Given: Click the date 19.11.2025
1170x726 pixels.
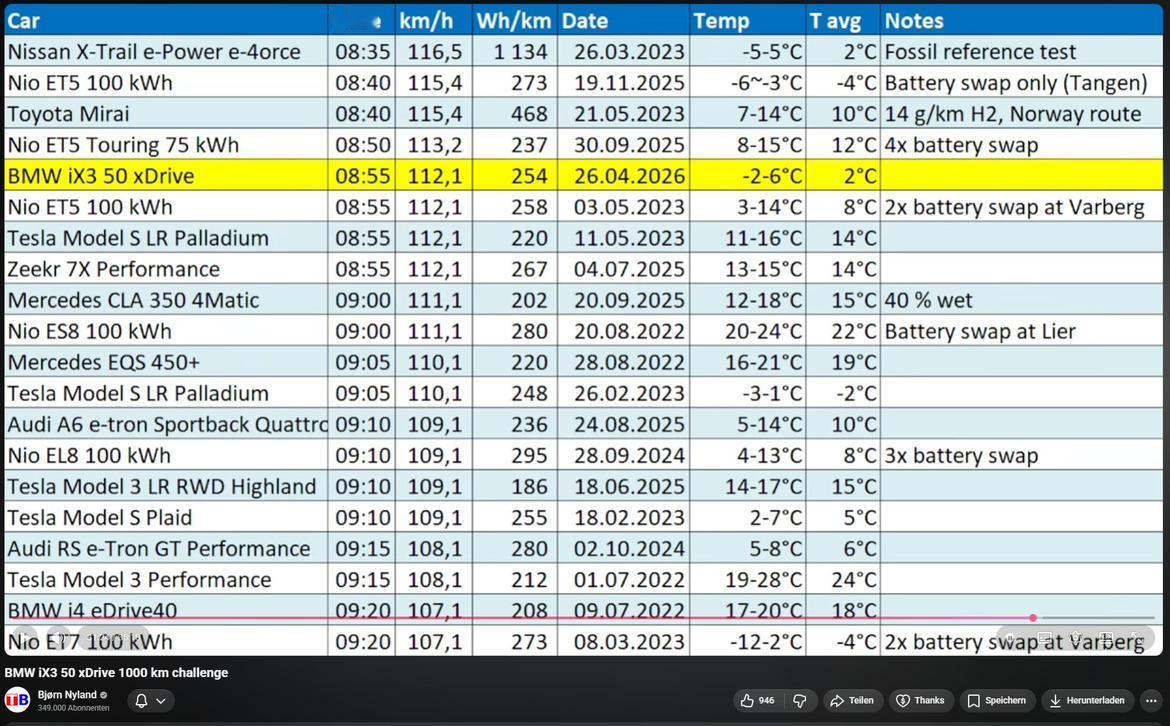Looking at the screenshot, I should (x=629, y=83).
